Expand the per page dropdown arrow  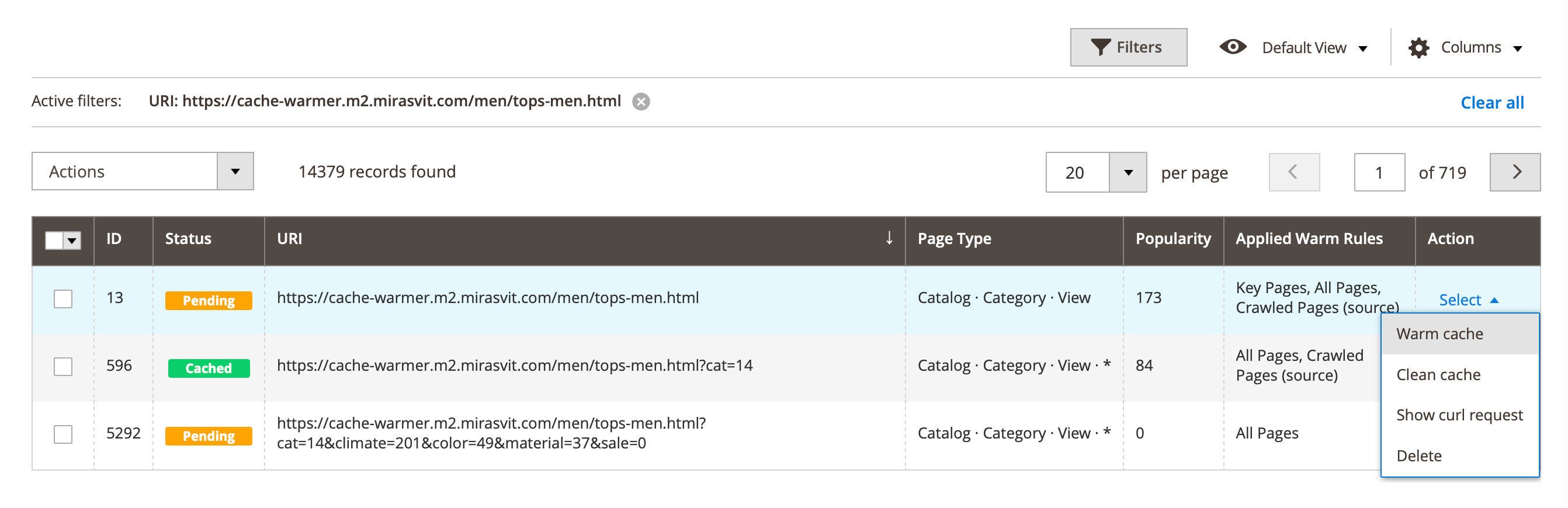click(1128, 173)
